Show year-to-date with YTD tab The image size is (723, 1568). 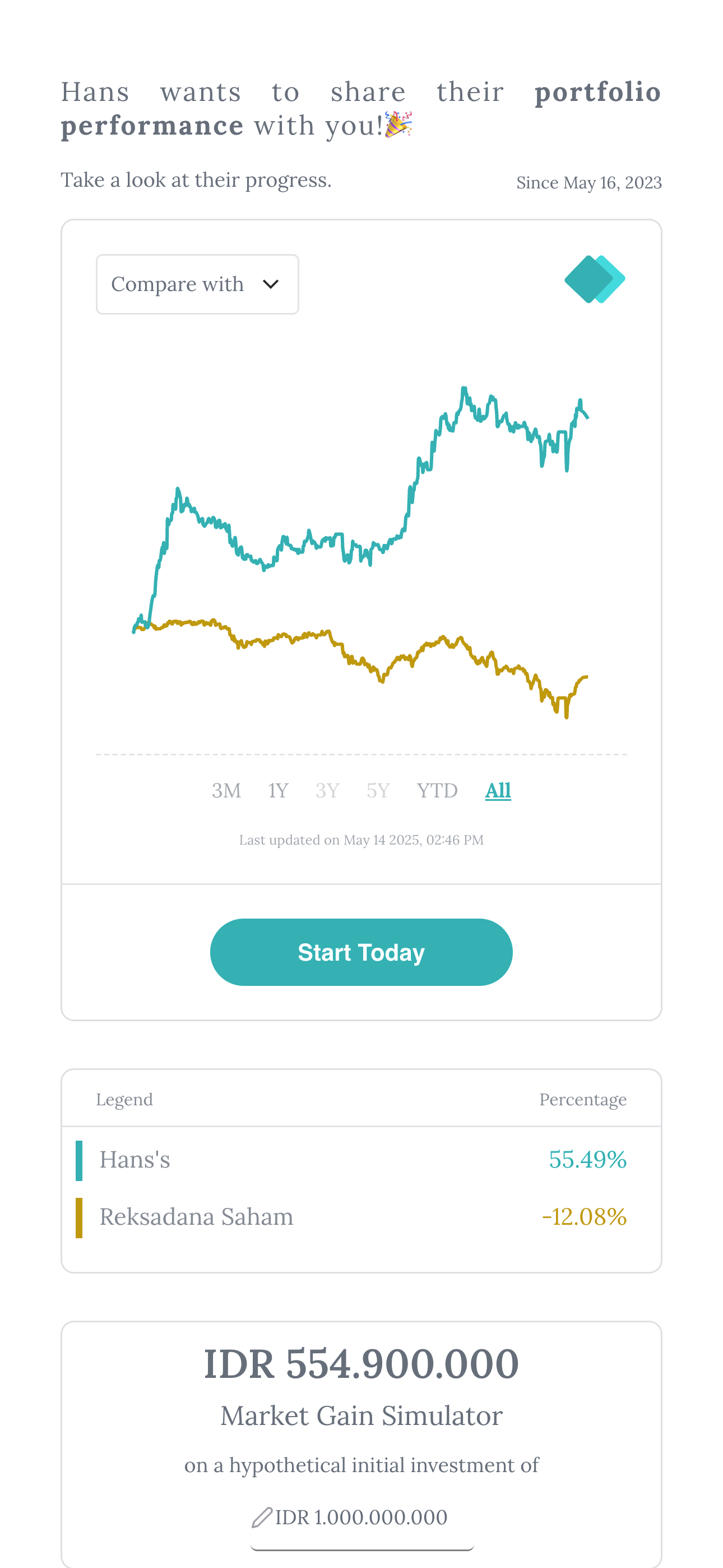pos(437,790)
